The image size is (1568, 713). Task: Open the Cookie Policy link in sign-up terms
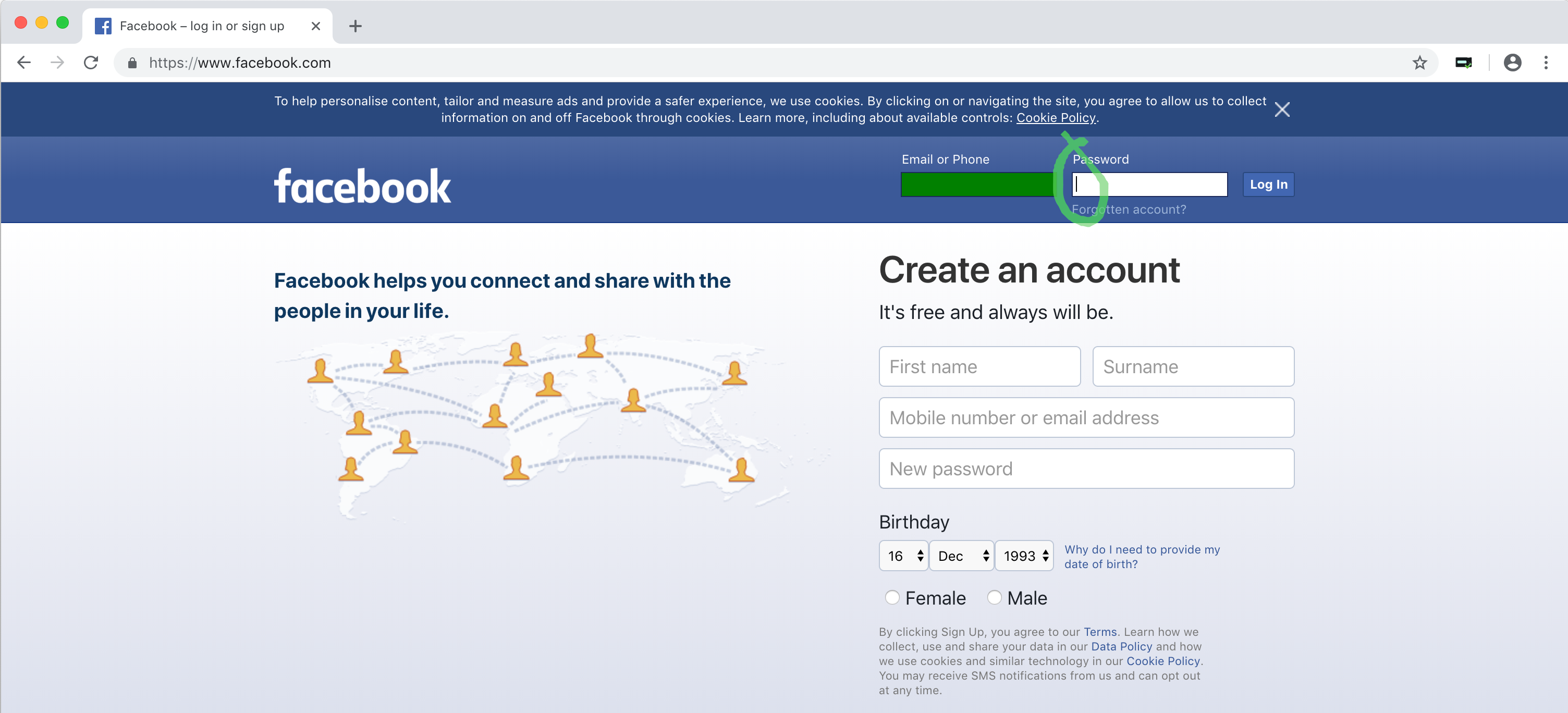click(x=1162, y=661)
